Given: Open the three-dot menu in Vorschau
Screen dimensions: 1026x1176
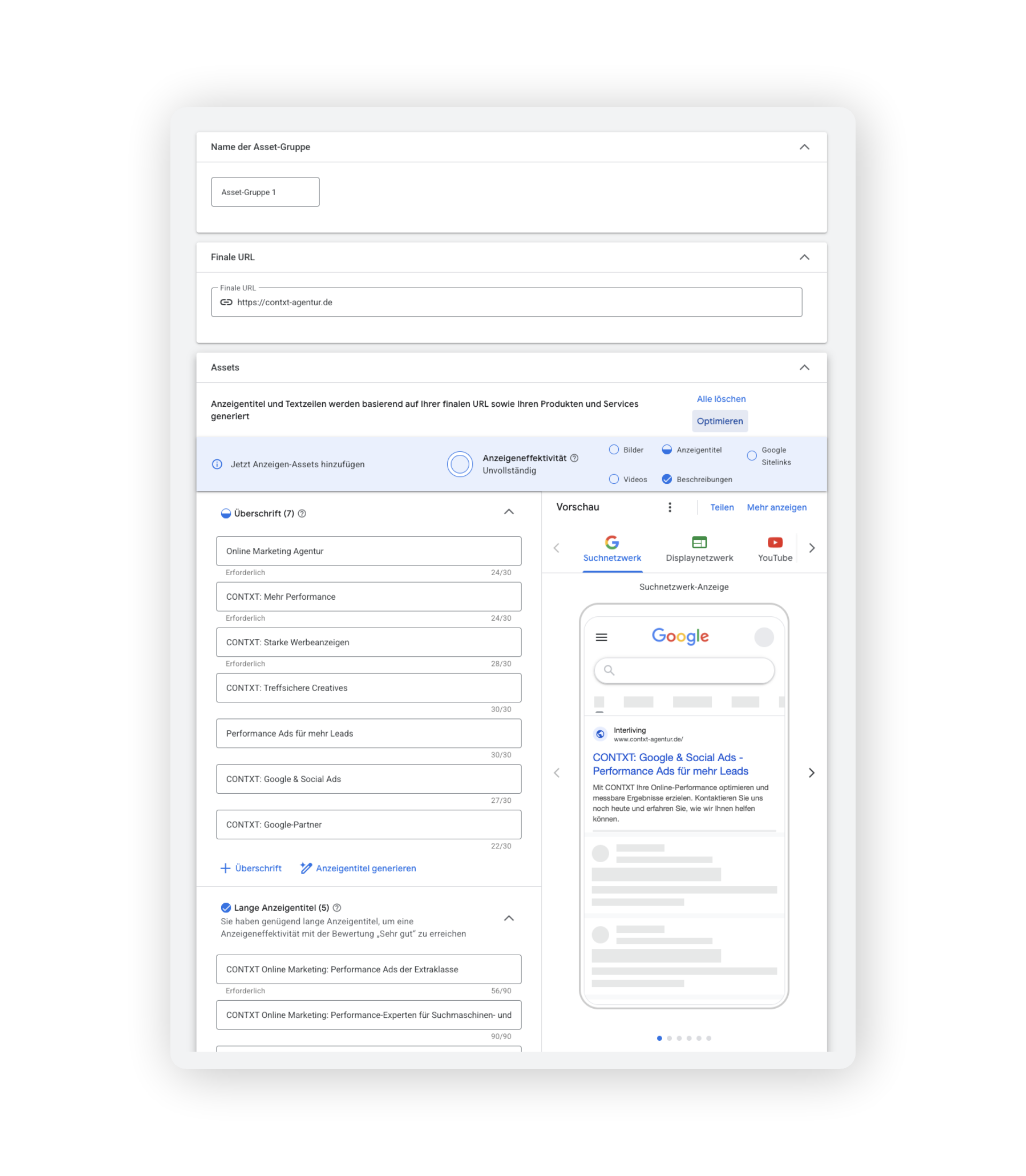Looking at the screenshot, I should pos(670,507).
